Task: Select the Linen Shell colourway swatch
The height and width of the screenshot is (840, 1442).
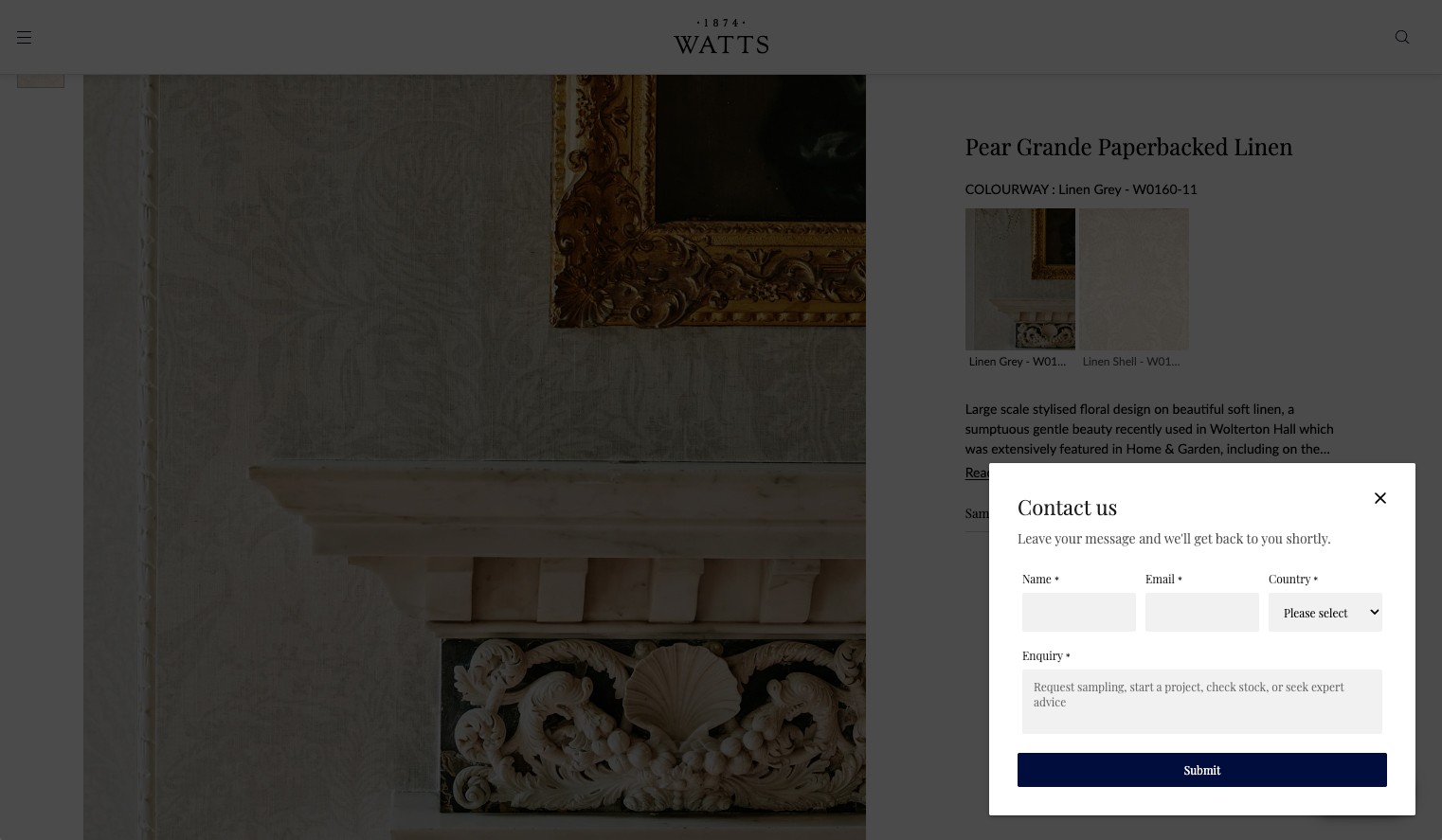Action: pos(1134,279)
